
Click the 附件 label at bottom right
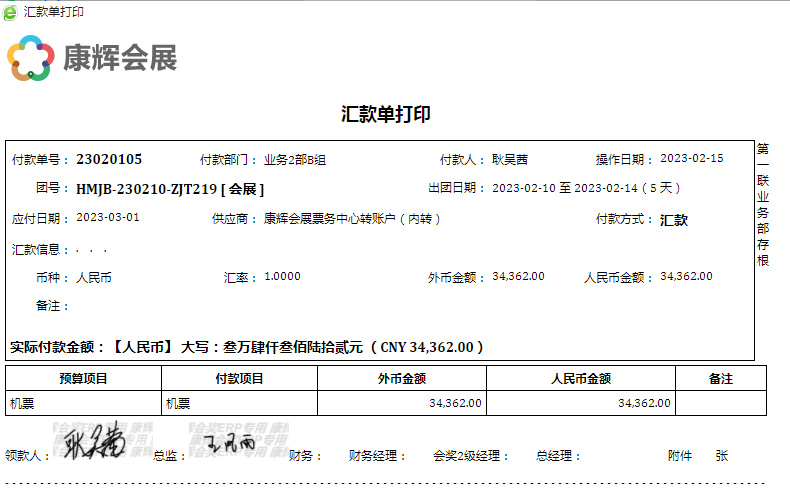pos(680,455)
